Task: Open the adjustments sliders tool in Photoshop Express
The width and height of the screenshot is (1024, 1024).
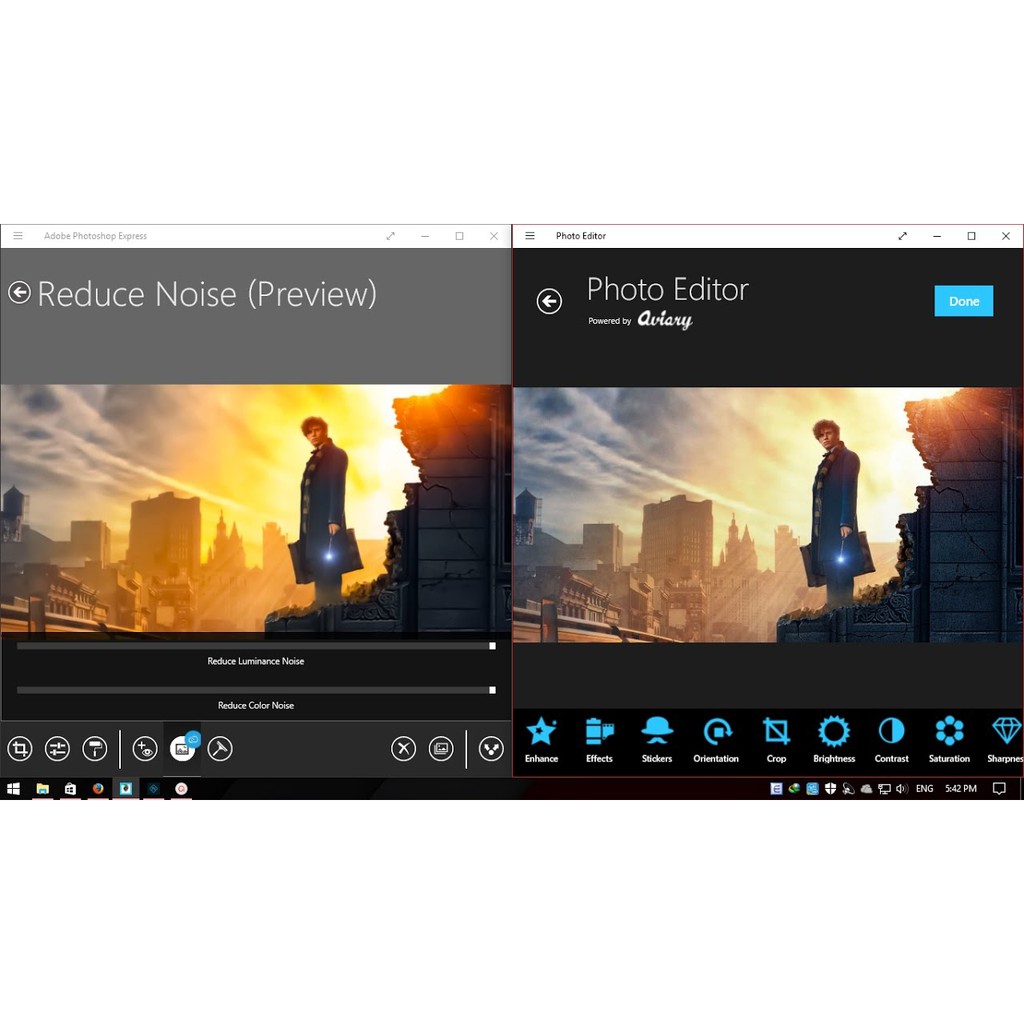Action: click(x=57, y=748)
